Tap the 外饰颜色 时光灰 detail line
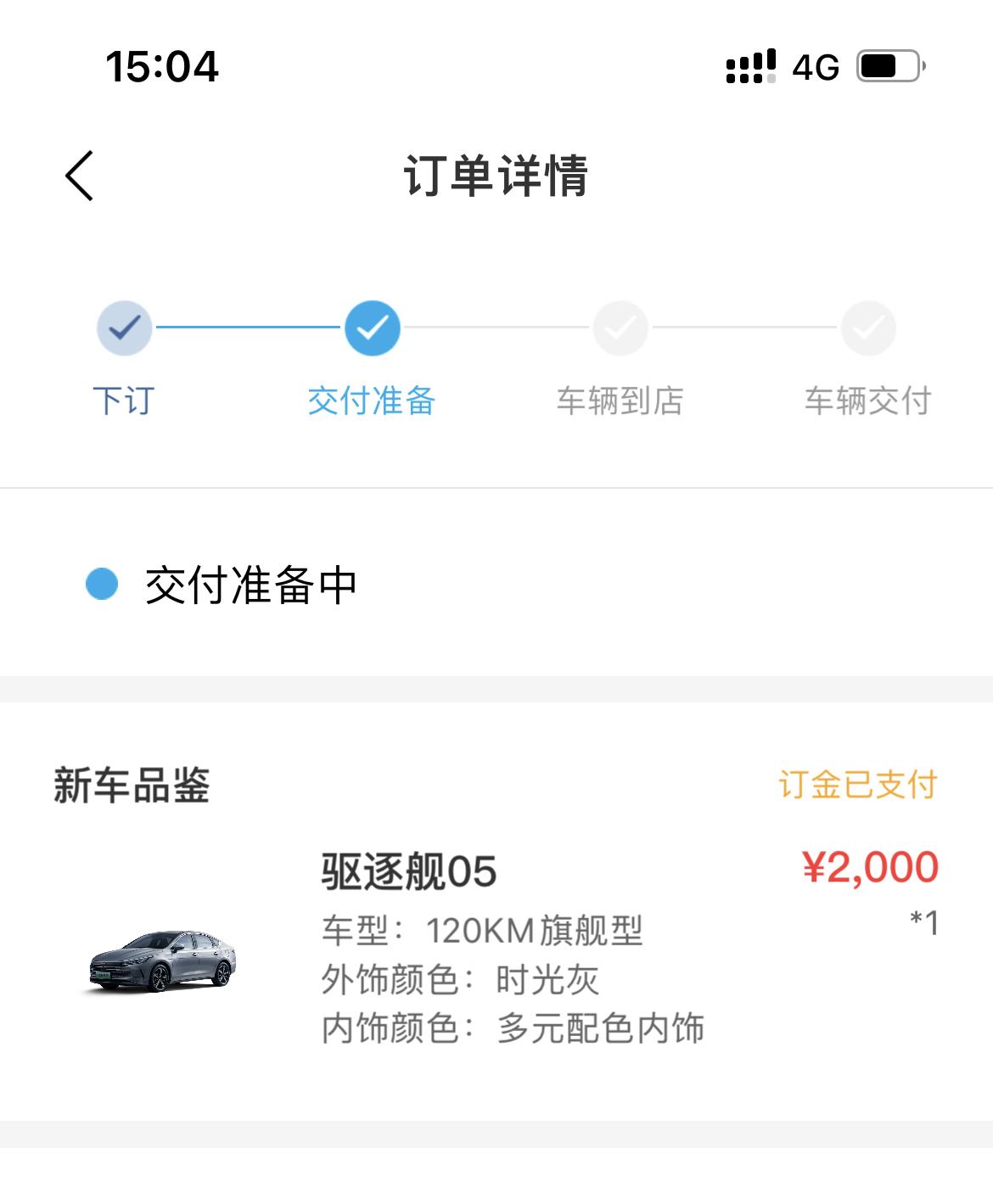 coord(460,980)
